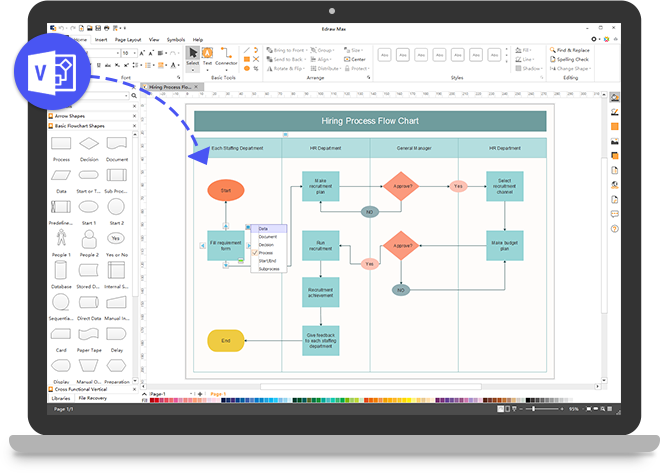Viewport: 660px width, 473px height.
Task: Click the Find & Replace button
Action: pos(576,48)
